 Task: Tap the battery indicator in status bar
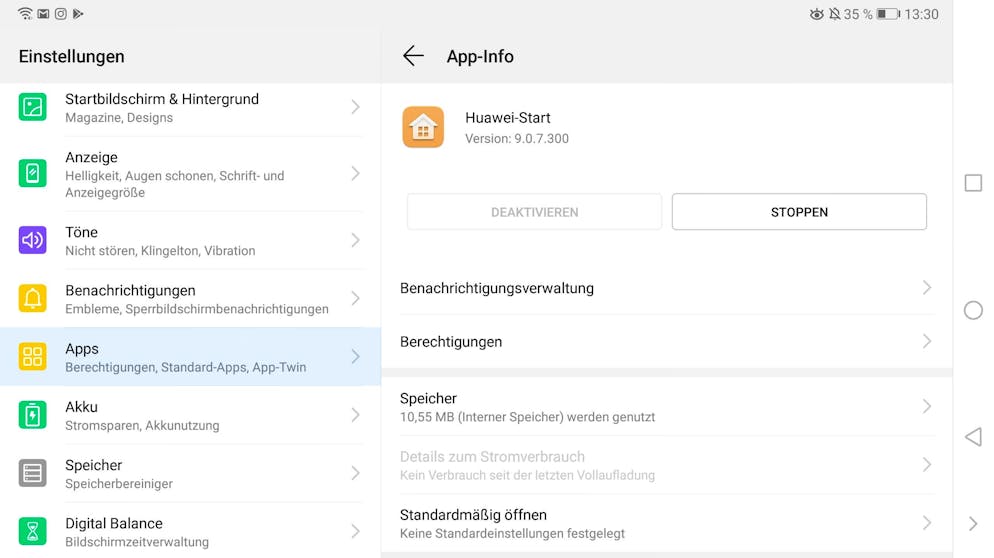coord(888,14)
